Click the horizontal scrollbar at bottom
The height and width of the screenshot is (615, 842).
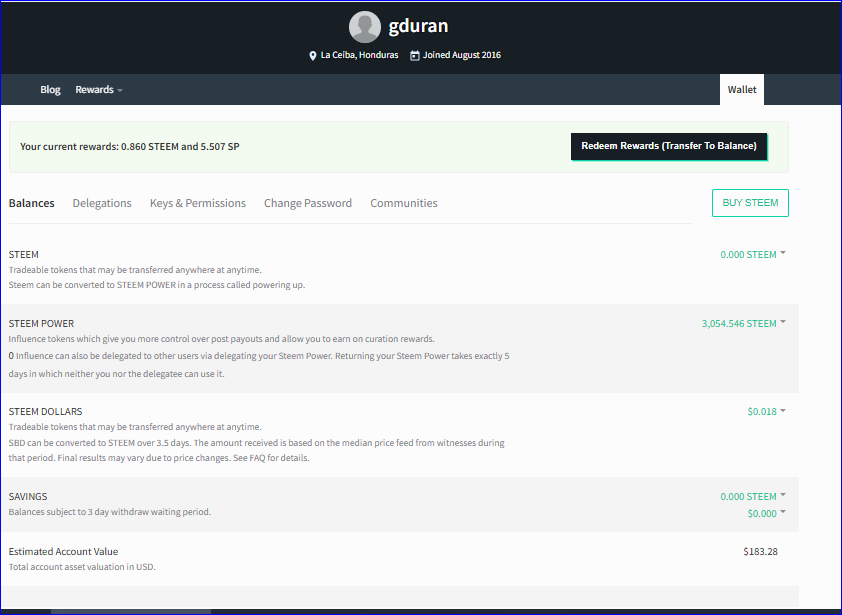(x=130, y=612)
